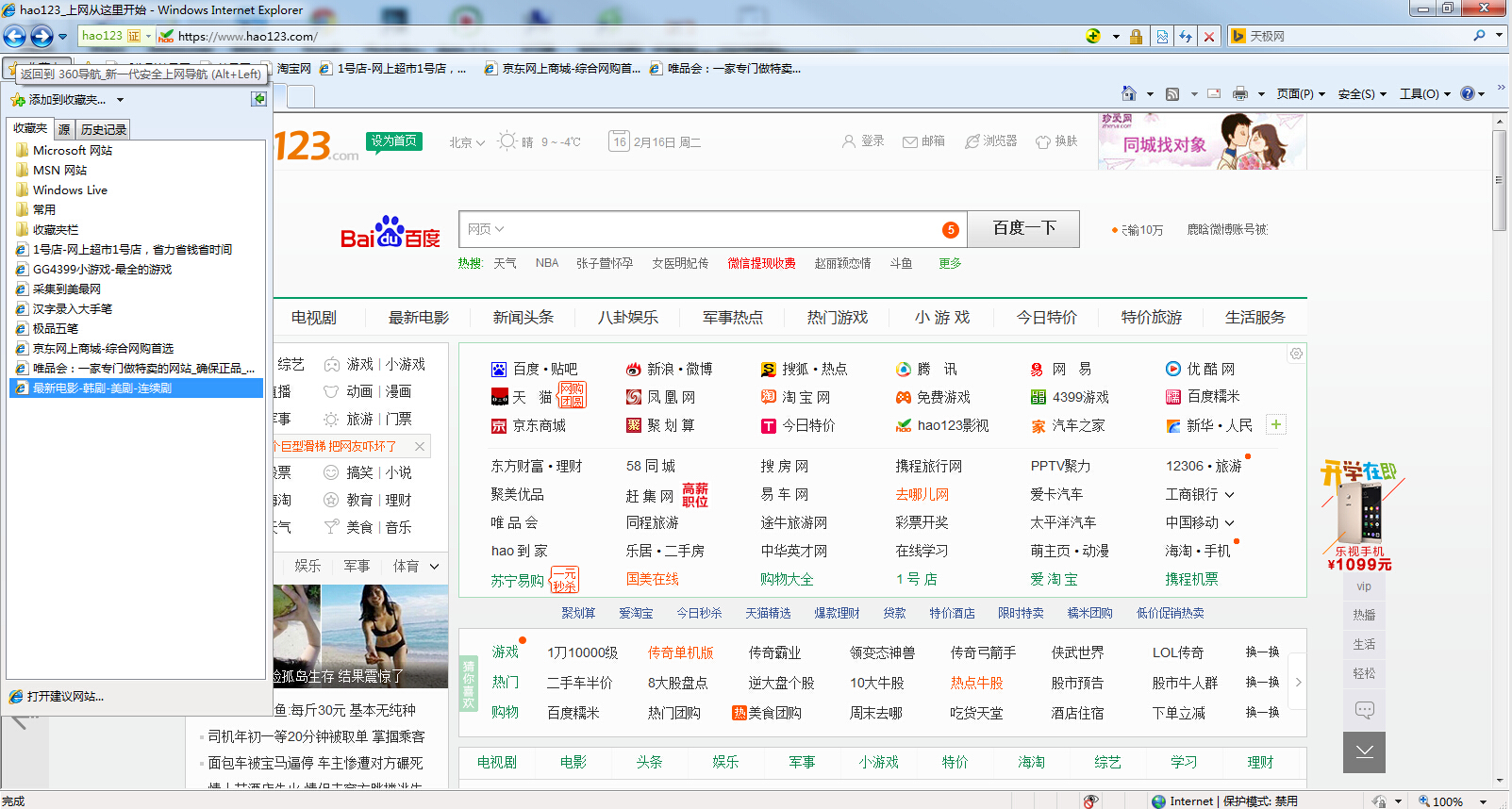
Task: Open the 网页 search type dropdown
Action: [x=486, y=229]
